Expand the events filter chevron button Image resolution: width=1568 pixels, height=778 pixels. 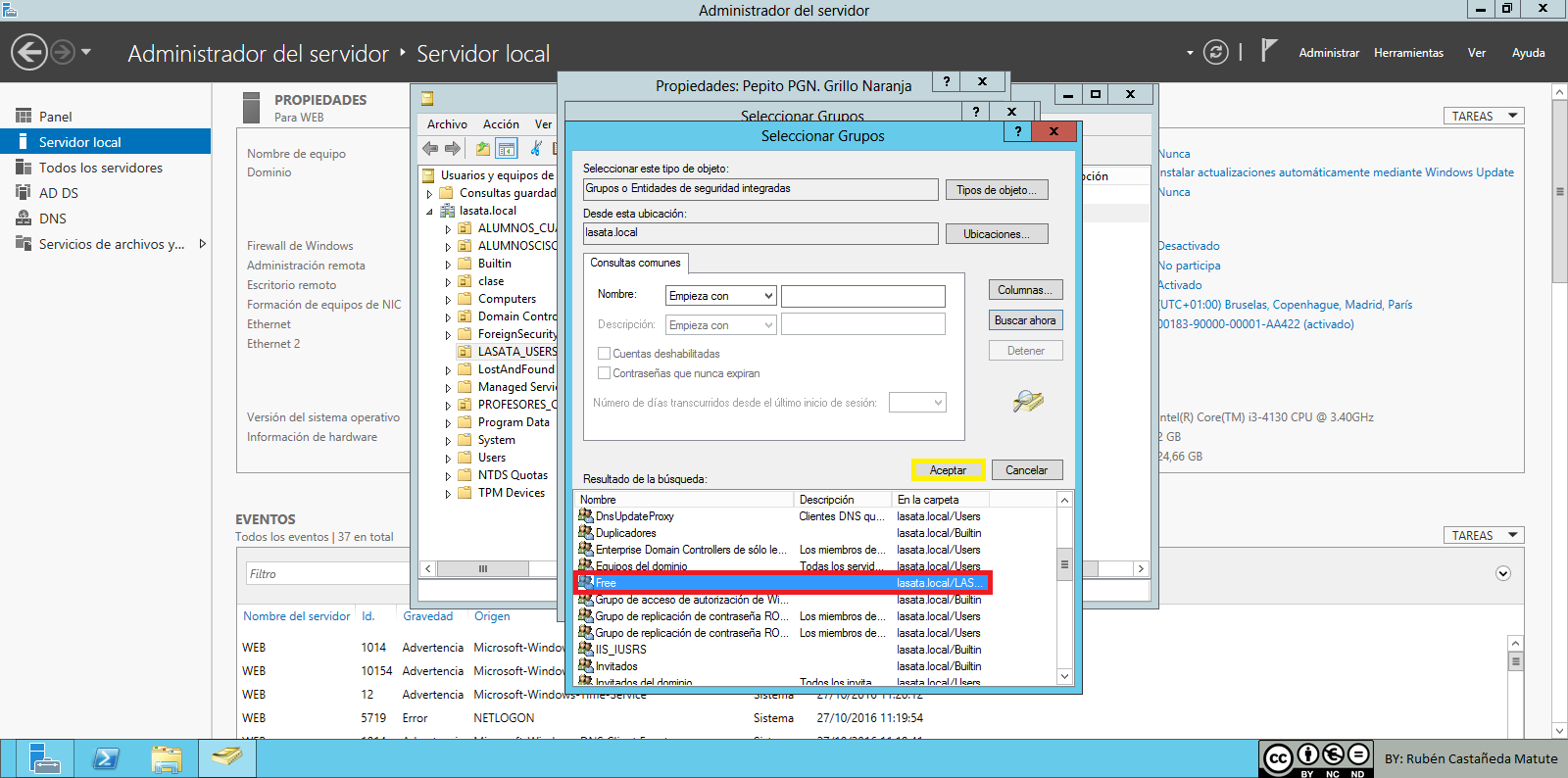click(x=1503, y=573)
